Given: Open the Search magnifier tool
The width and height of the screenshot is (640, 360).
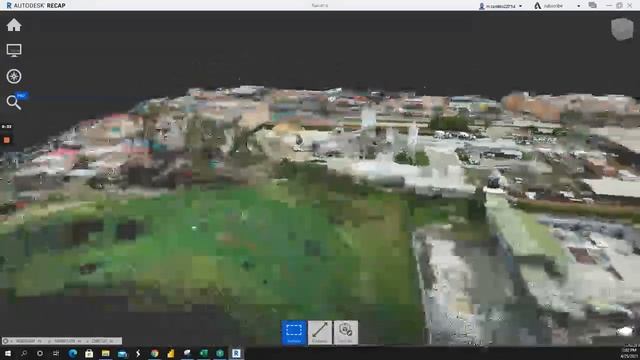Looking at the screenshot, I should click(x=14, y=102).
